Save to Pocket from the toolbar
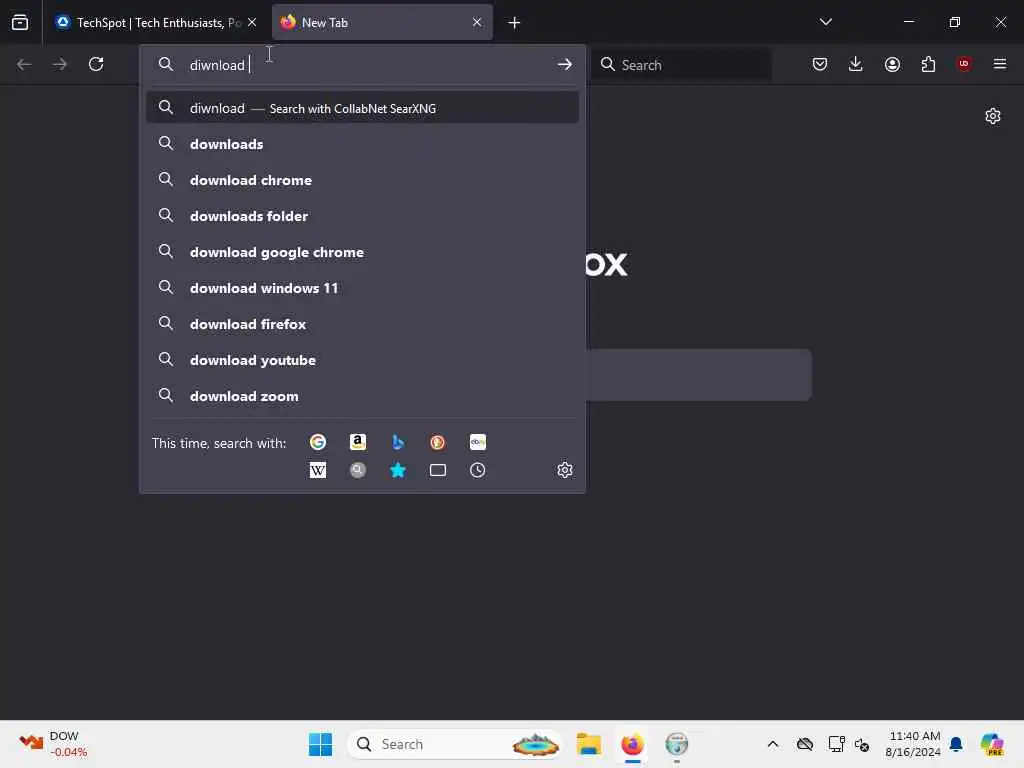 [820, 64]
